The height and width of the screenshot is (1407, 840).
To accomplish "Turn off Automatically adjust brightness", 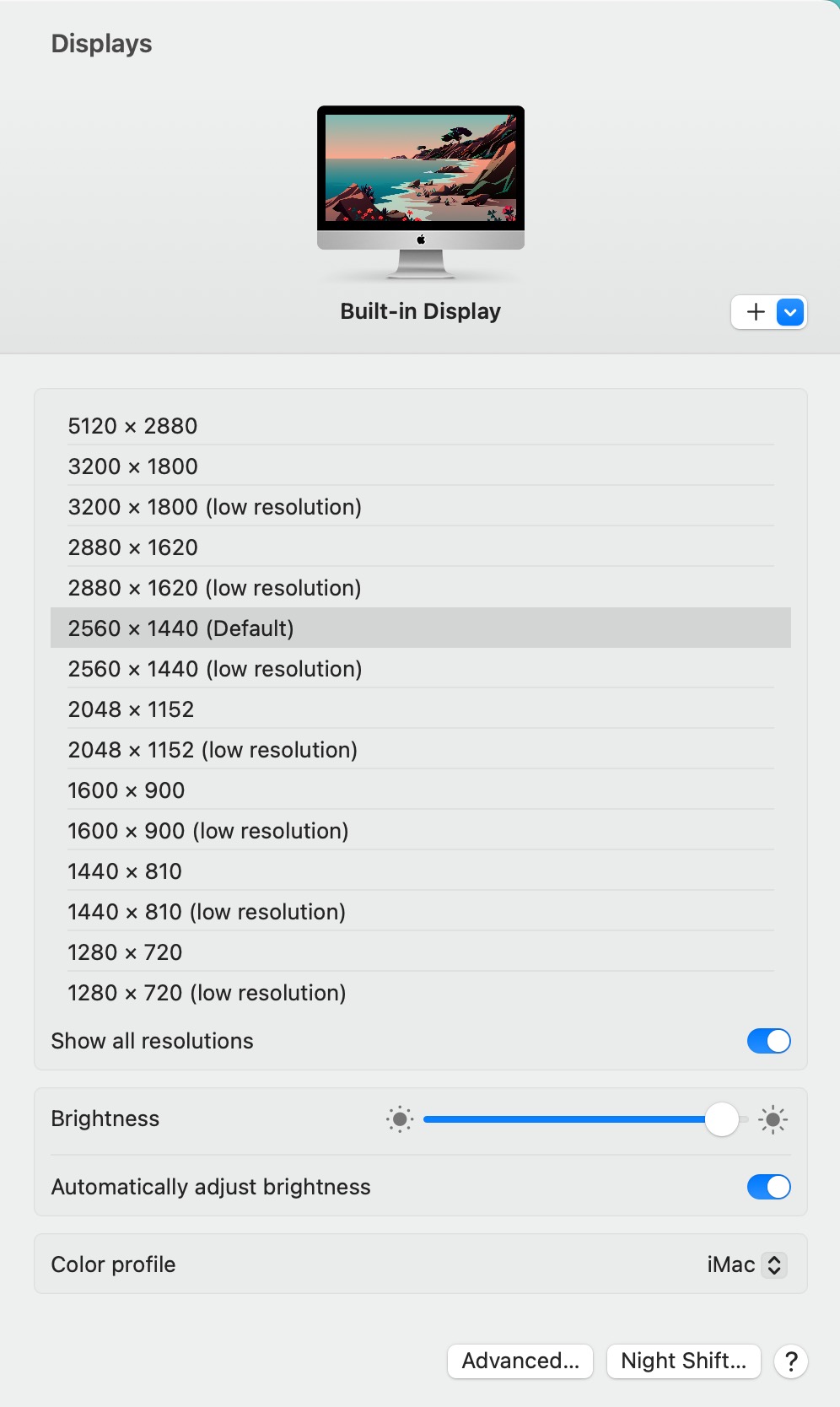I will 768,1187.
